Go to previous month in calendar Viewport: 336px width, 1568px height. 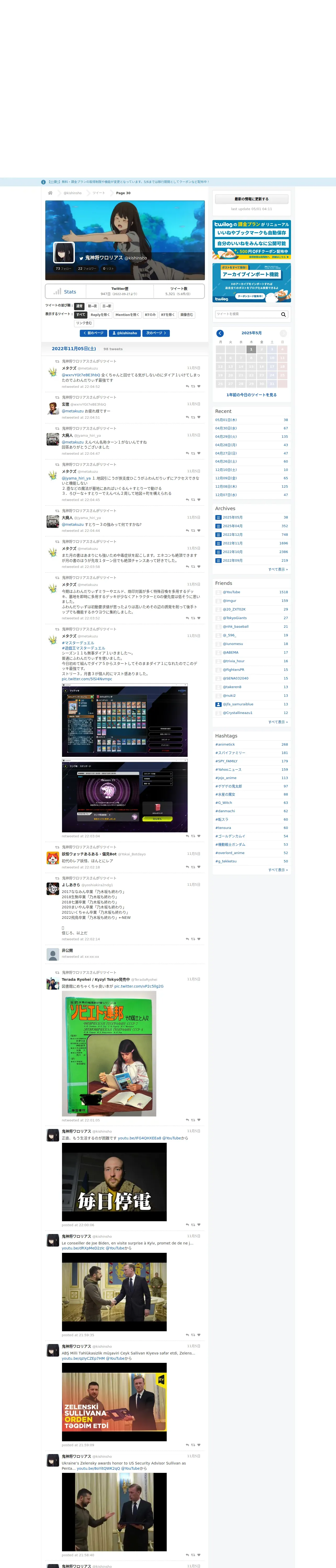220,333
